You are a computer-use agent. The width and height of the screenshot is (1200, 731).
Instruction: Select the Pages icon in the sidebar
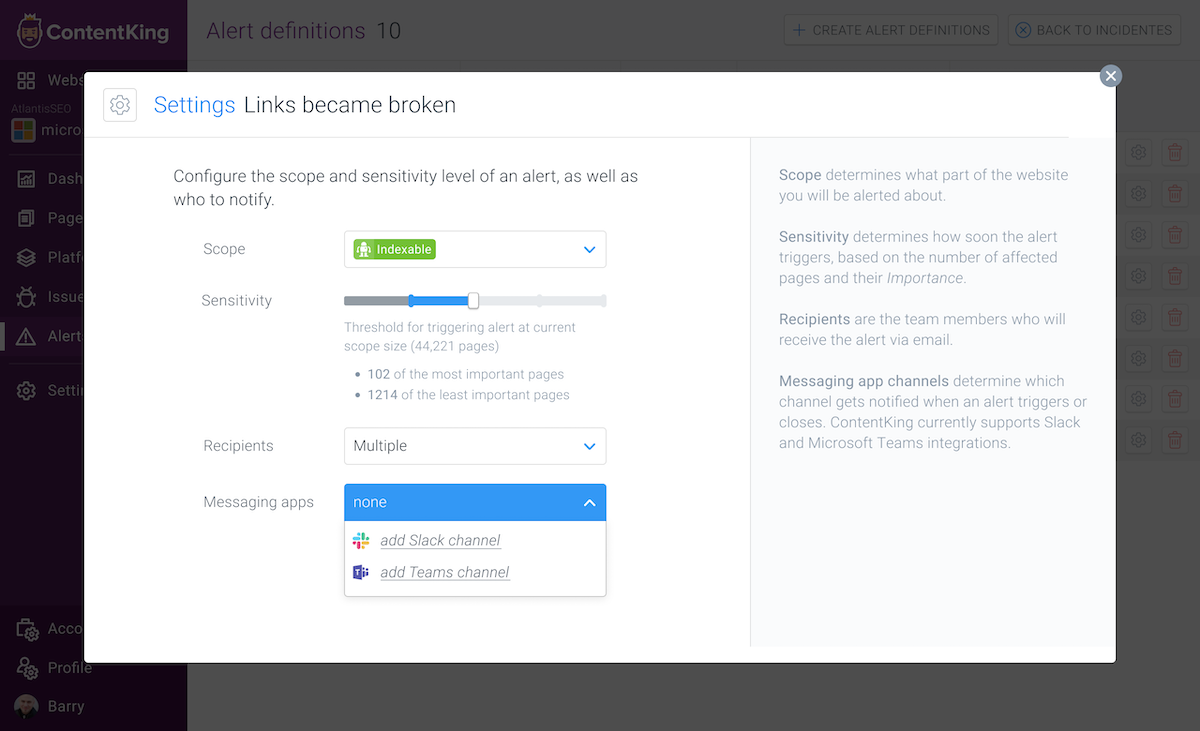[x=27, y=217]
